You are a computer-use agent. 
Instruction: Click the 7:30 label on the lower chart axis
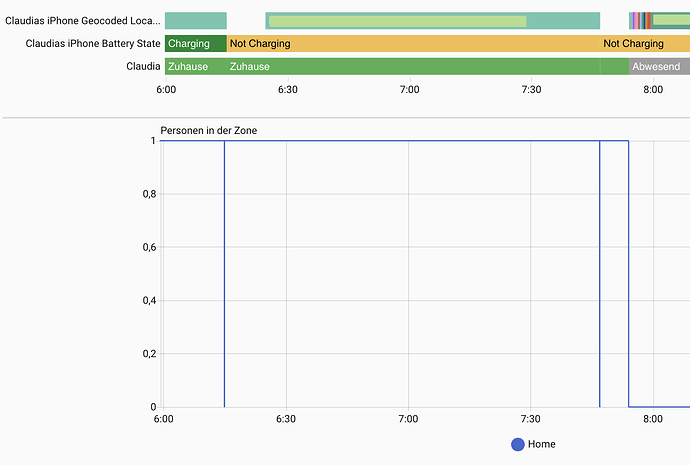point(531,419)
